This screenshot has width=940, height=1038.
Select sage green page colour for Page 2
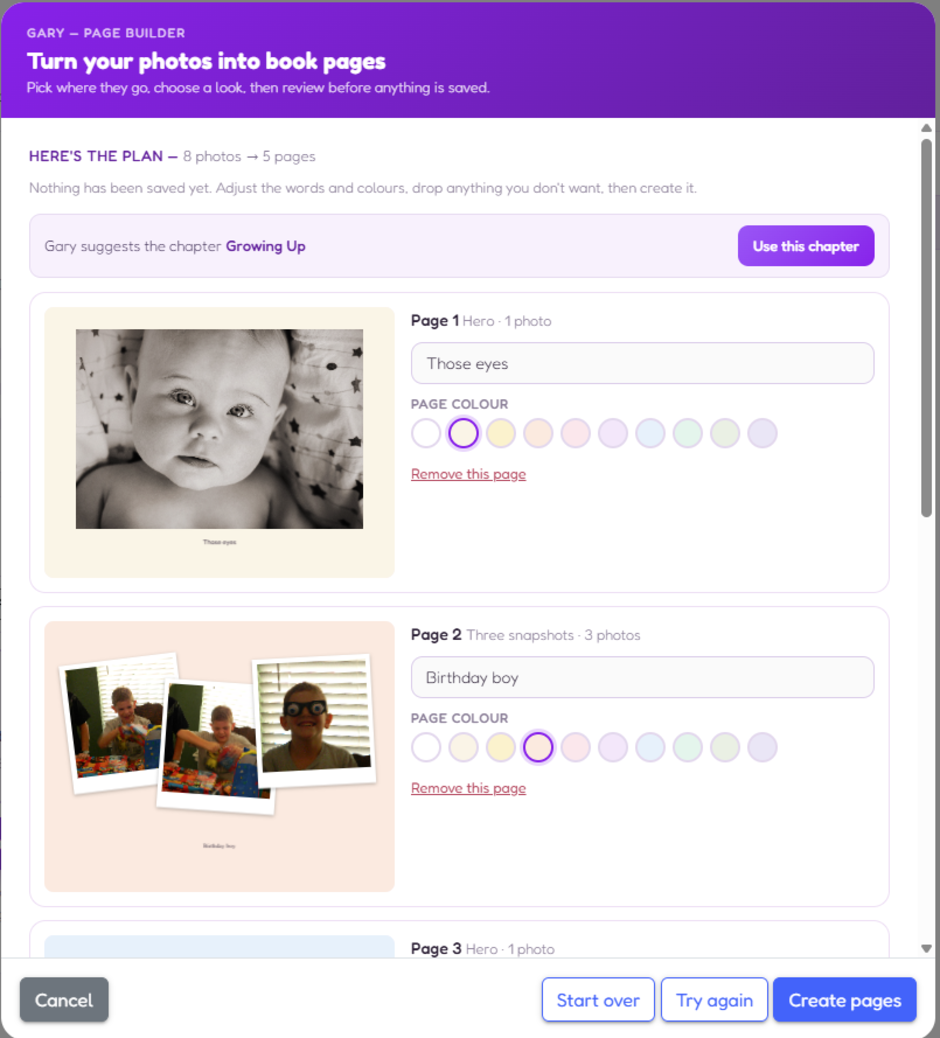725,747
